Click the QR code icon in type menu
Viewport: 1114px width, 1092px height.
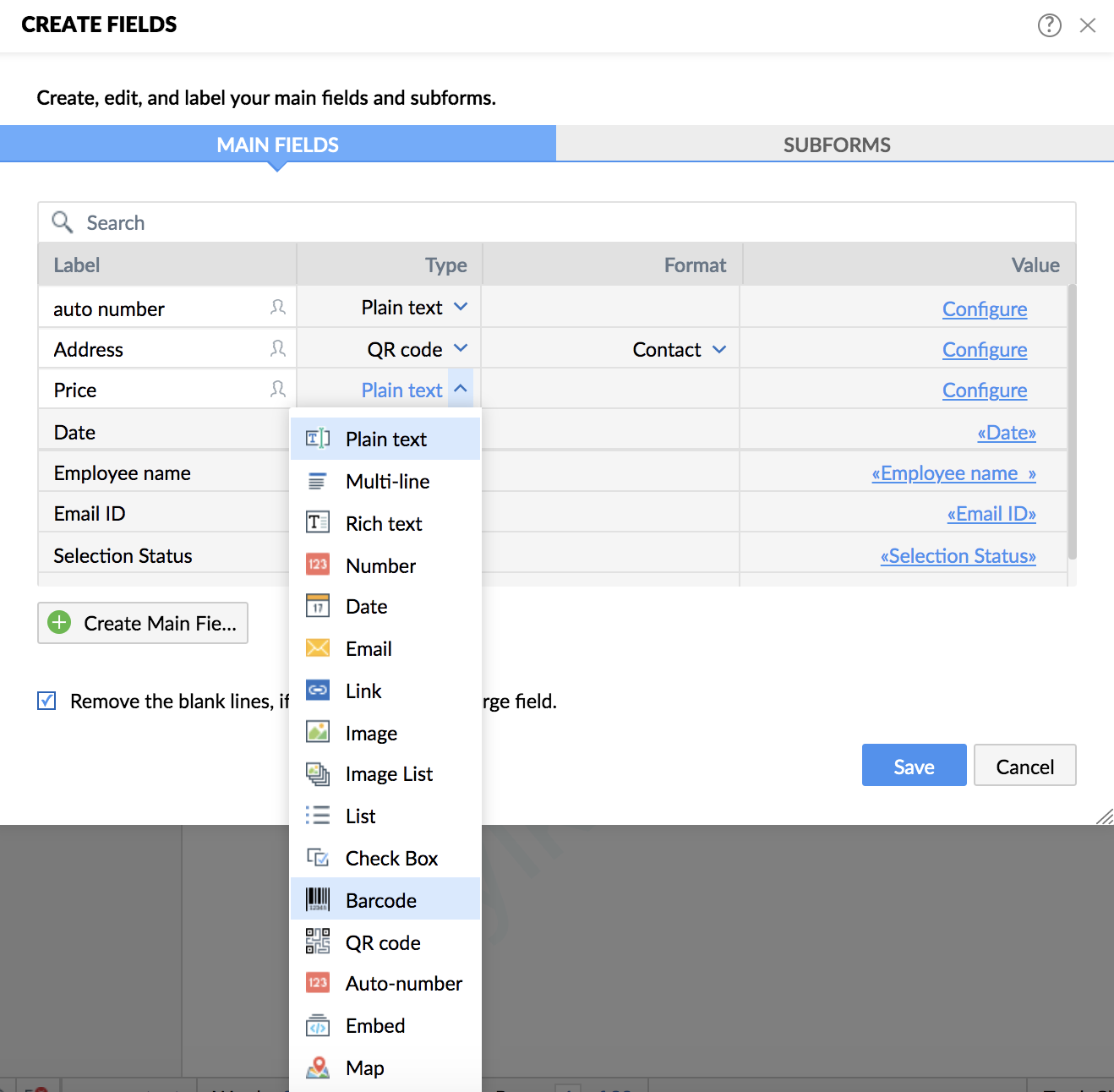click(318, 942)
